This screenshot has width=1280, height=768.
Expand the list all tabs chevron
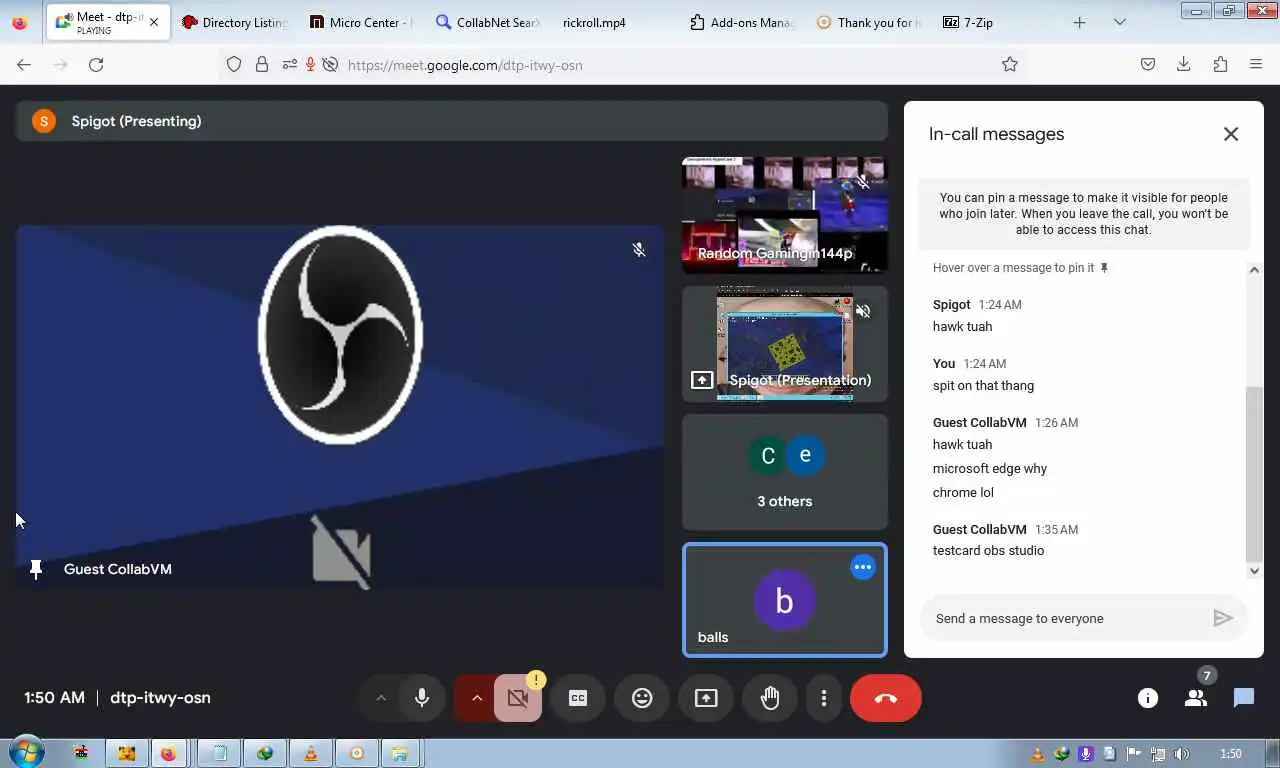pos(1119,22)
